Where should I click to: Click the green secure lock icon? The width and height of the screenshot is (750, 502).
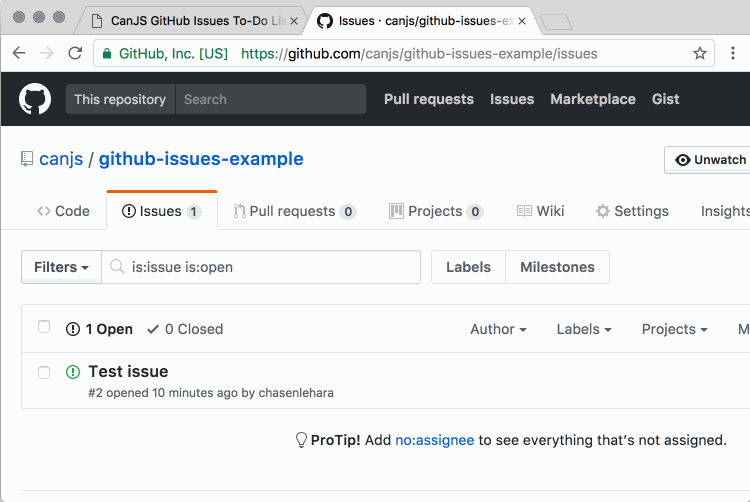pyautogui.click(x=107, y=53)
